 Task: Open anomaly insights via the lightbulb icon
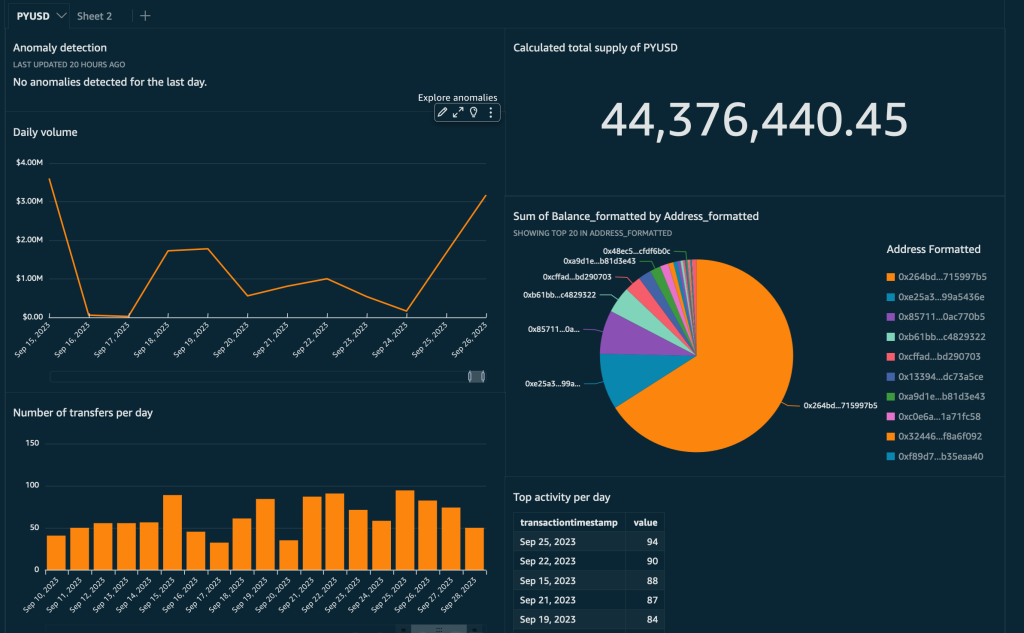tap(474, 112)
